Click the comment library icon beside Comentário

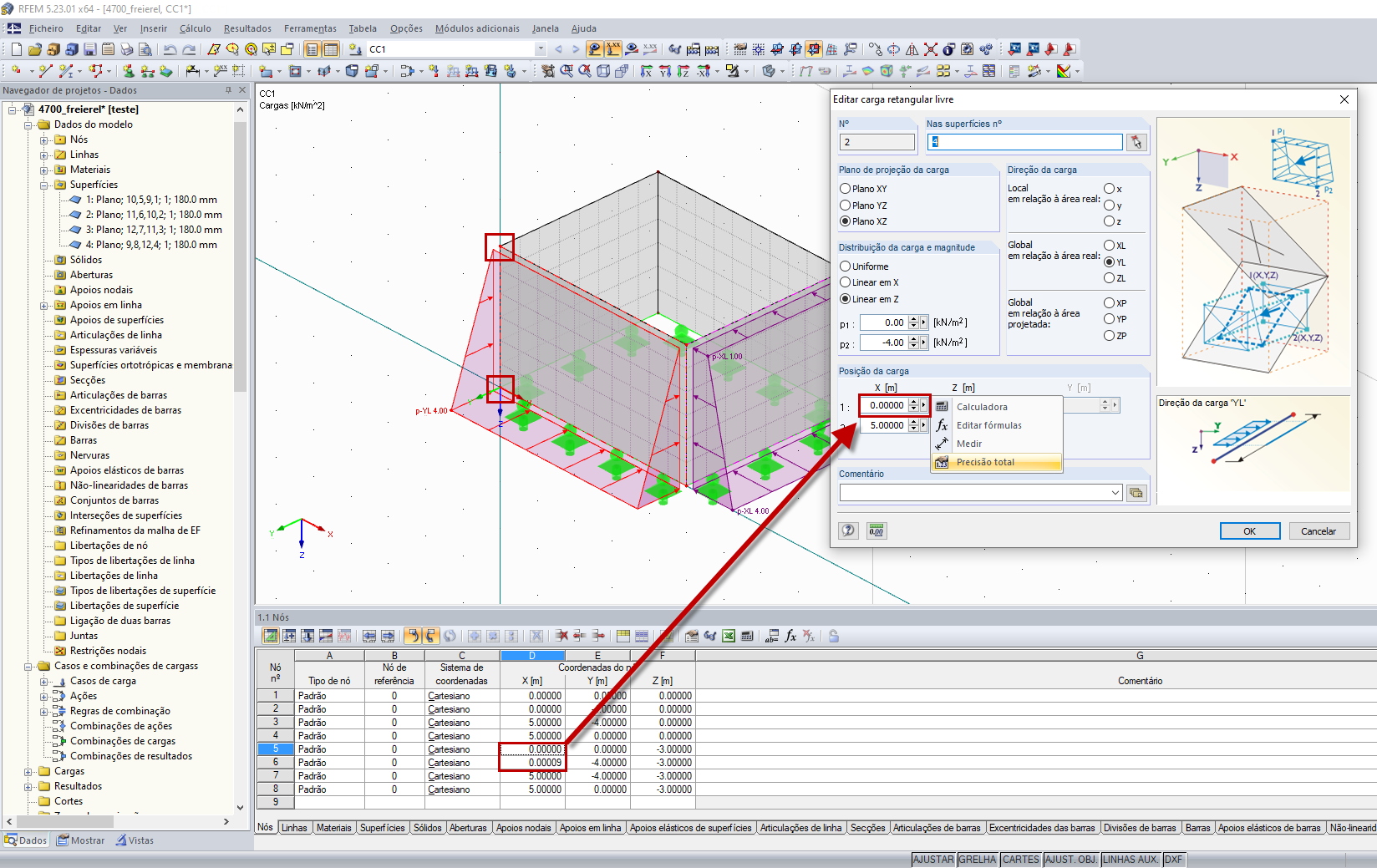click(x=1136, y=493)
